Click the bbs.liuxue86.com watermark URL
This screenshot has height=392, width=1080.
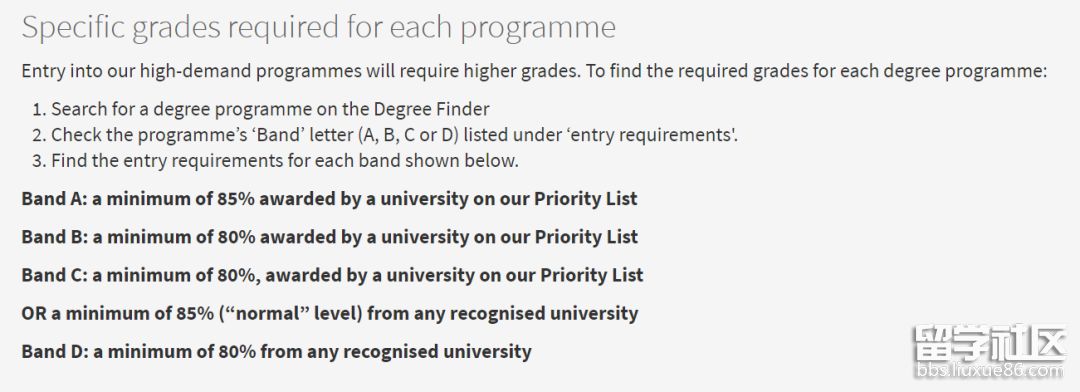pyautogui.click(x=990, y=371)
